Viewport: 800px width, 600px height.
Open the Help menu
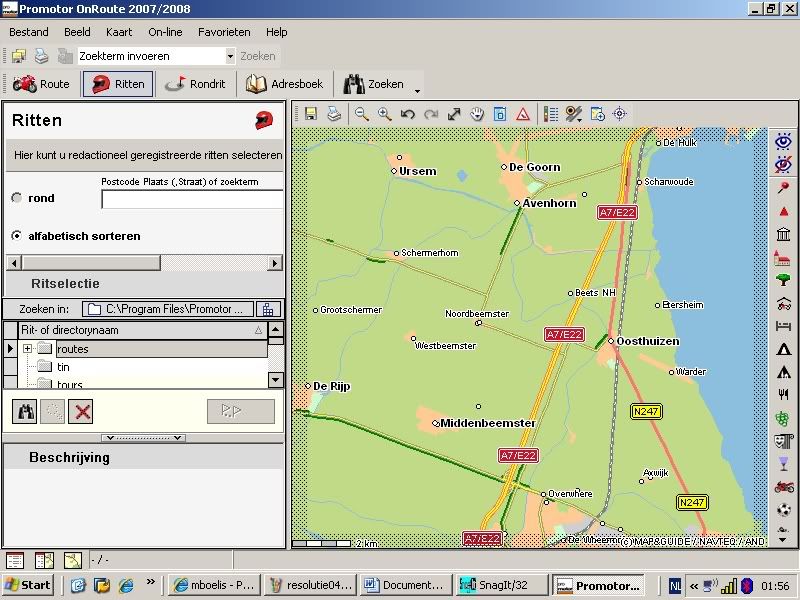point(277,32)
